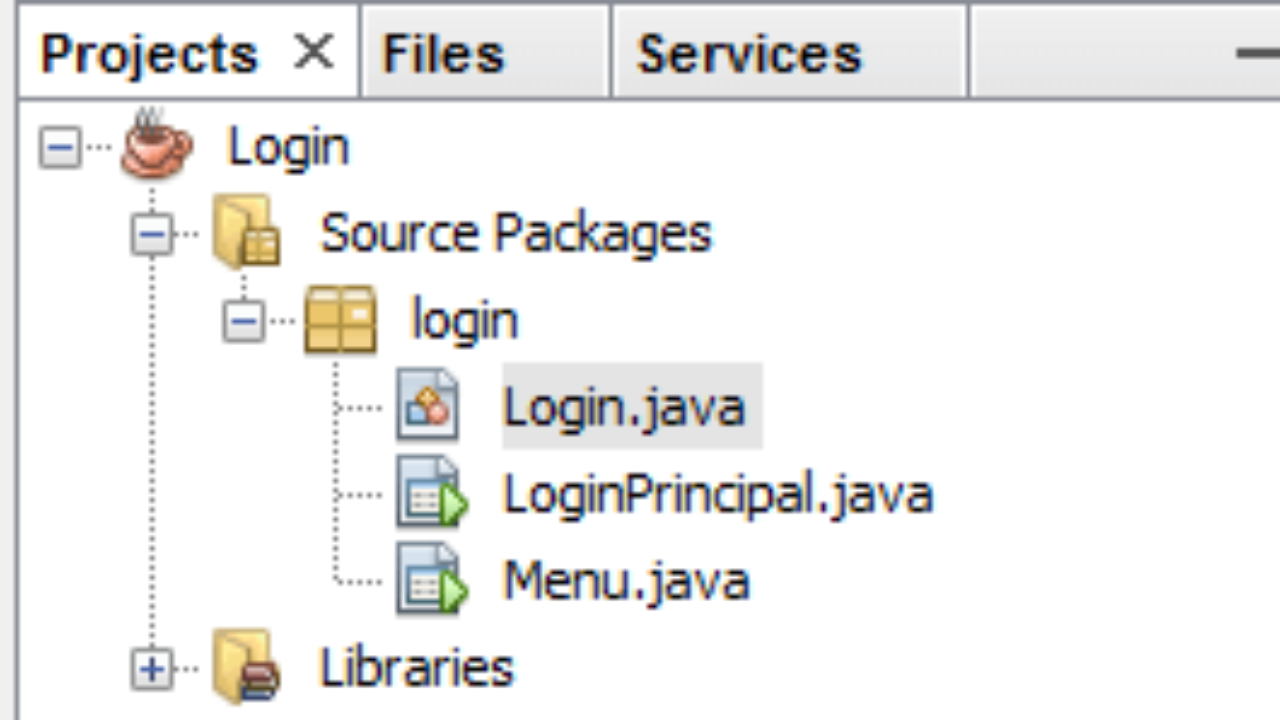Screen dimensions: 1280x720
Task: Click the Login project coffee cup icon
Action: [x=156, y=146]
